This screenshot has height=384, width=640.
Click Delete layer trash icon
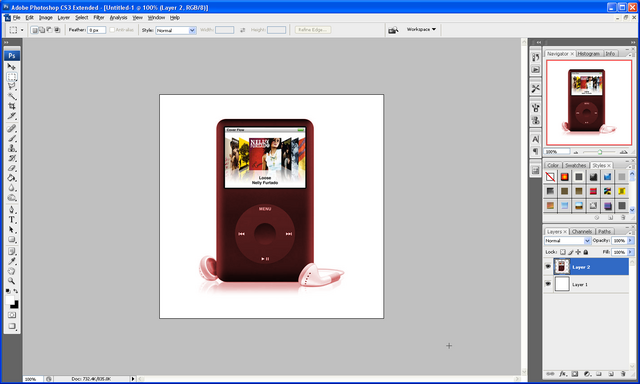[x=623, y=374]
